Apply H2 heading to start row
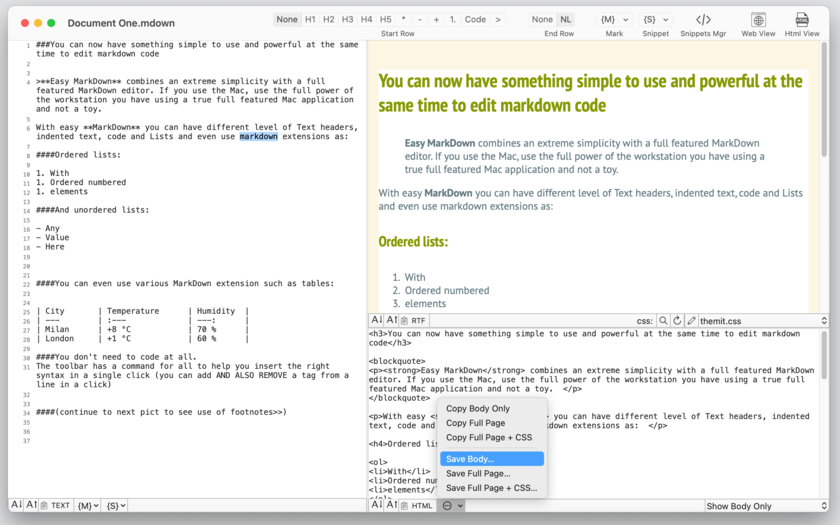Image resolution: width=840 pixels, height=525 pixels. pos(329,19)
